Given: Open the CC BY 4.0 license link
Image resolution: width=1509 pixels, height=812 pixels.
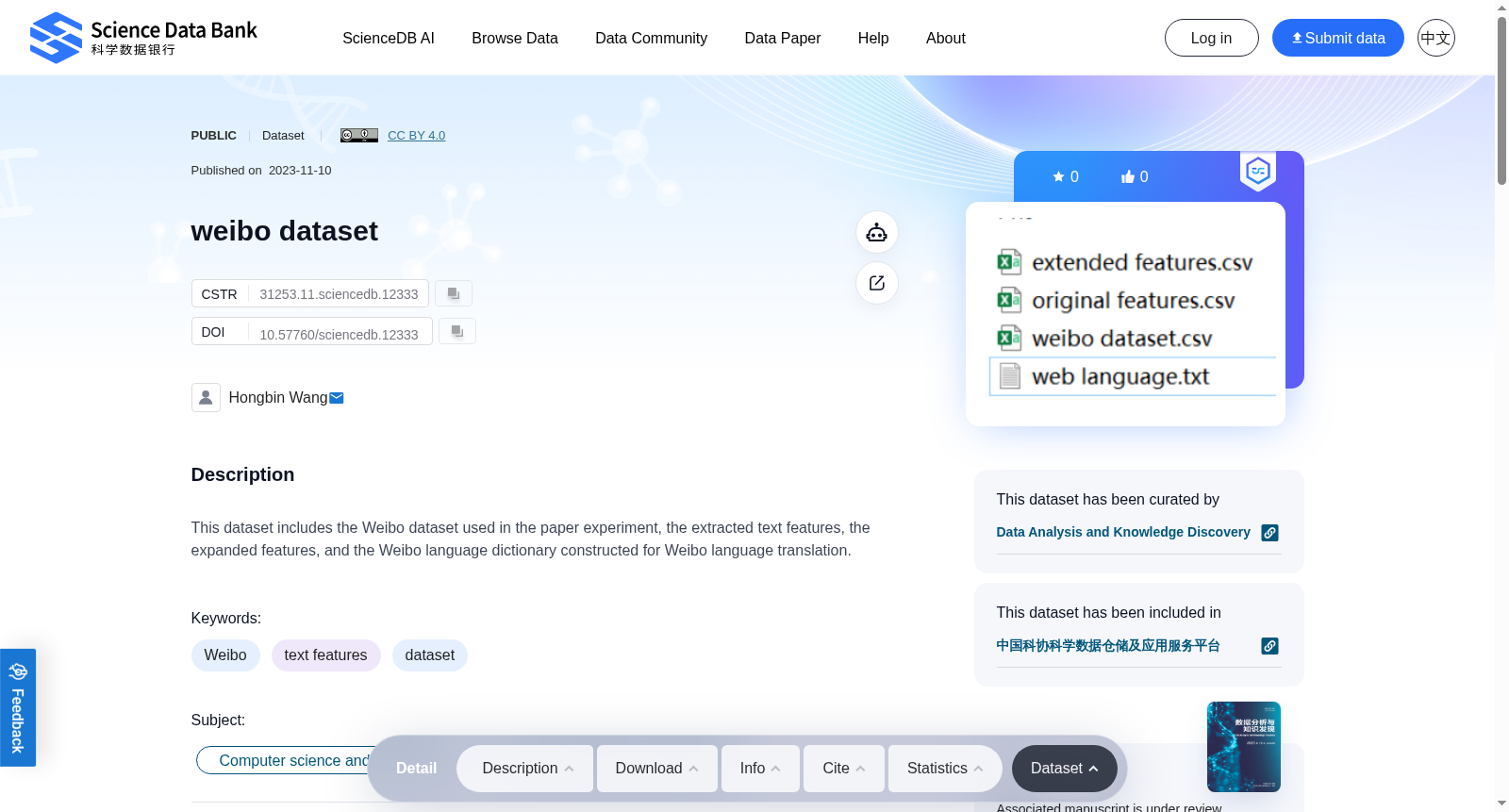Looking at the screenshot, I should (417, 135).
